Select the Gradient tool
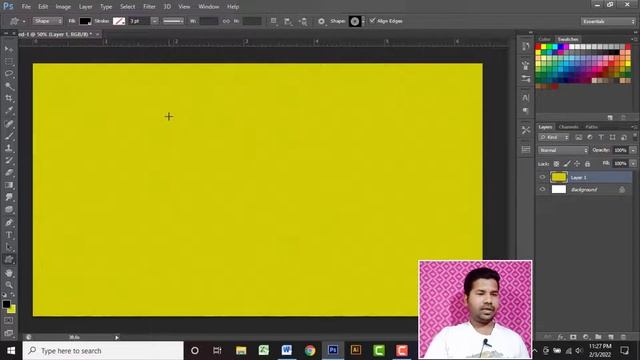The image size is (640, 360). (9, 185)
